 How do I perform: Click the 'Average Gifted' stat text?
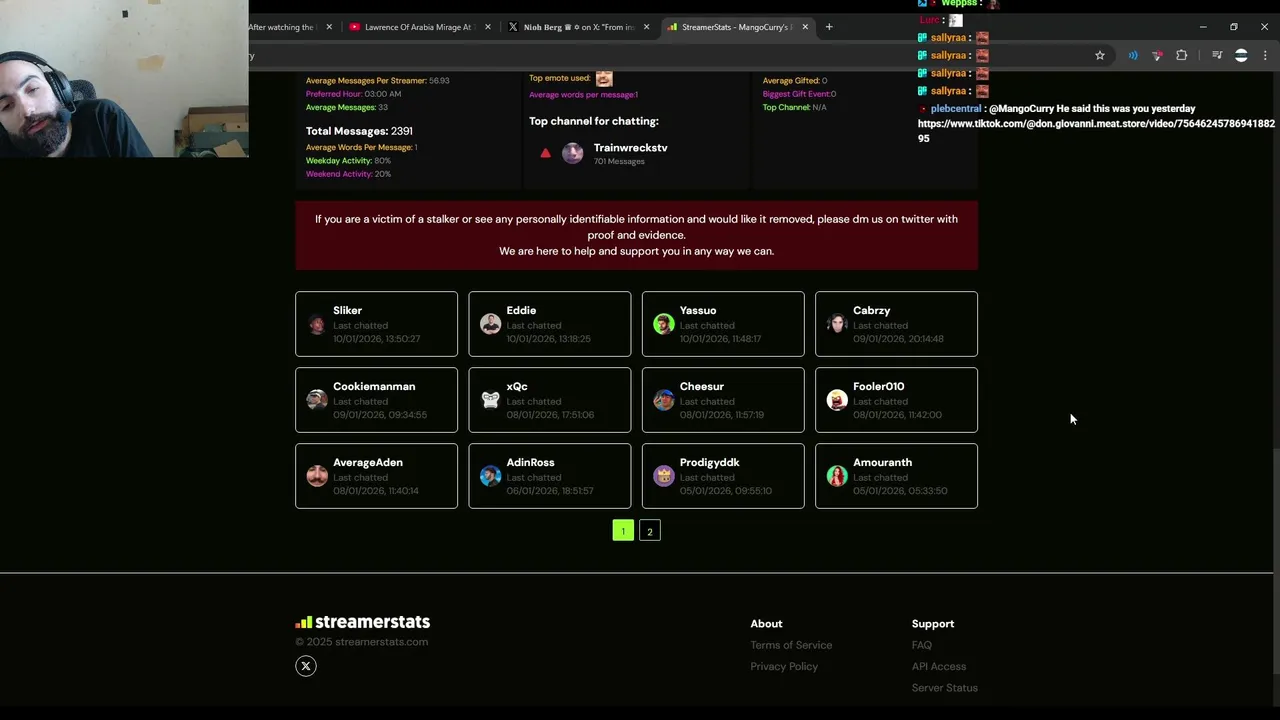coord(795,80)
